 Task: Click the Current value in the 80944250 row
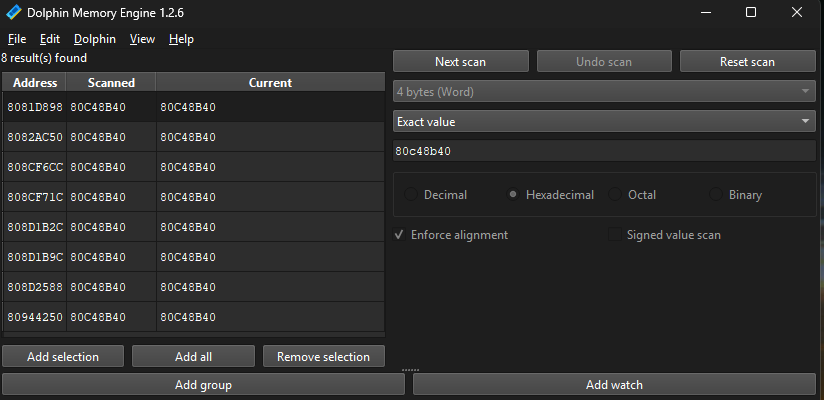pyautogui.click(x=270, y=317)
